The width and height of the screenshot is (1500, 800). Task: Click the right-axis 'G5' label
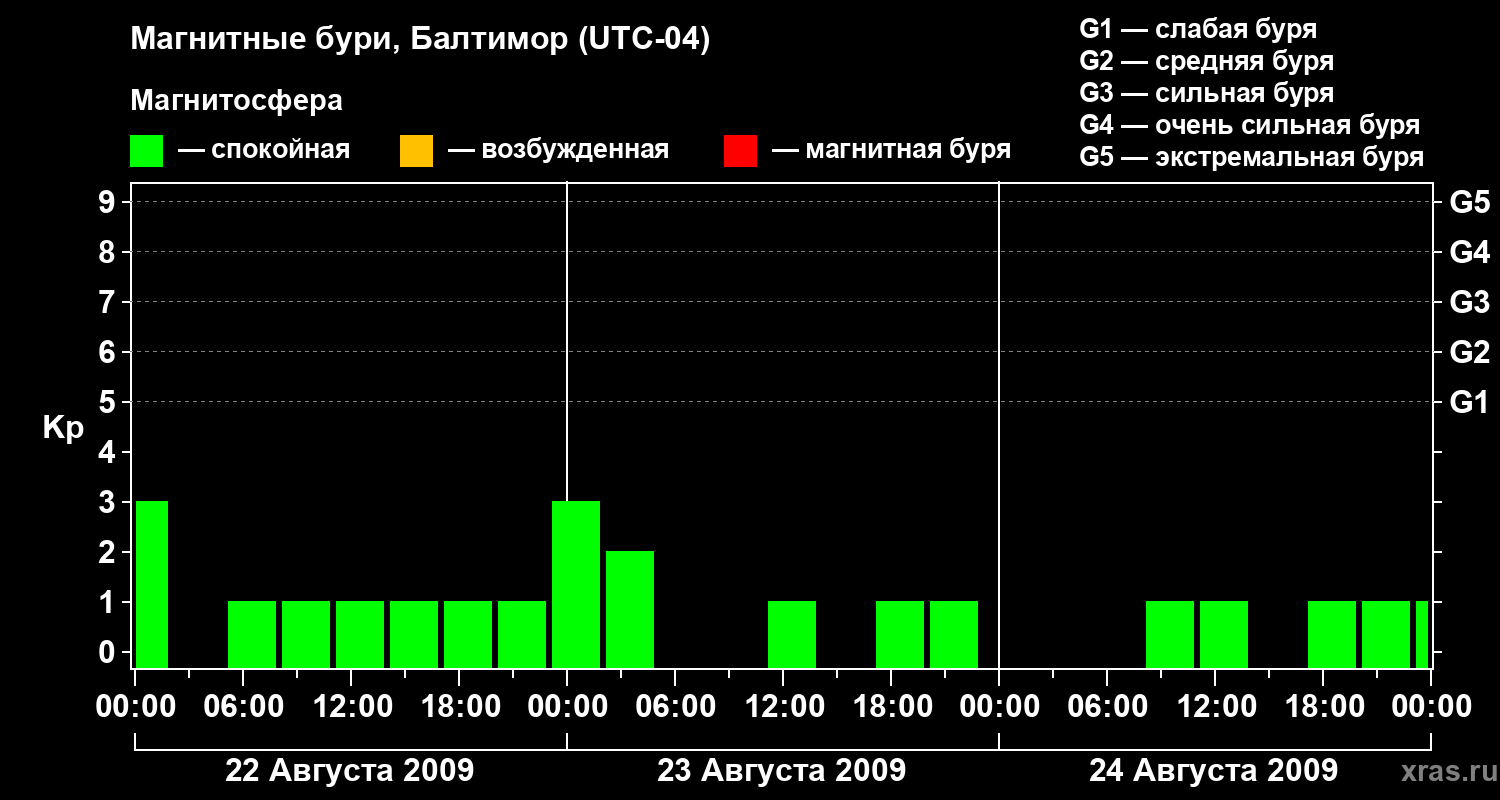pyautogui.click(x=1469, y=202)
